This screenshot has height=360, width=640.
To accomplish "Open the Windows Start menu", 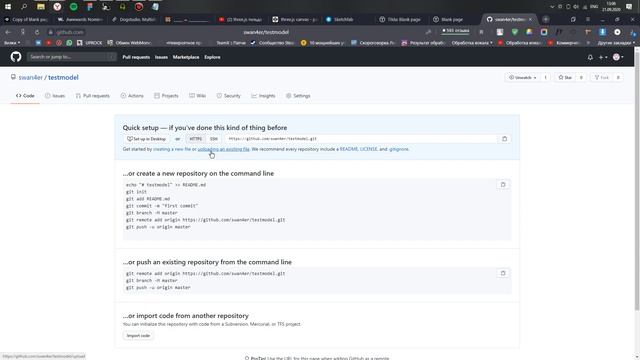I will click(x=8, y=7).
